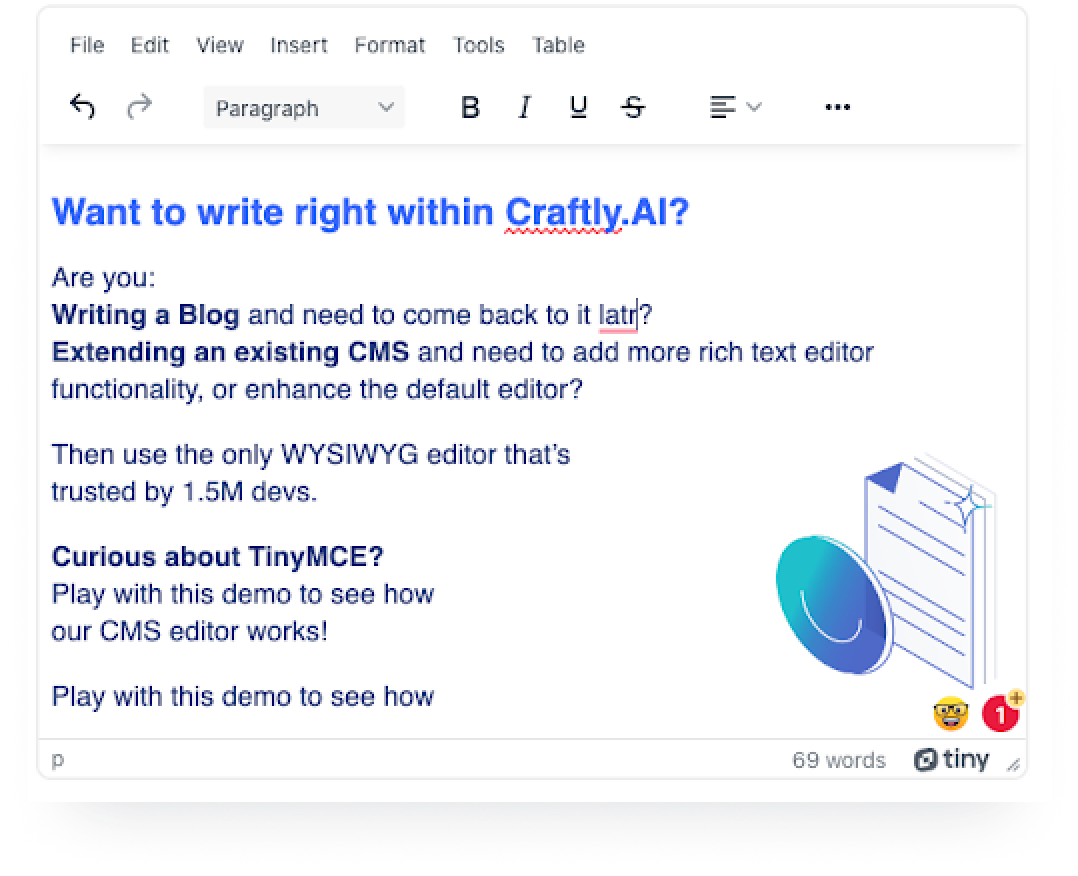Click the Extending an existing CMS text

(x=230, y=352)
